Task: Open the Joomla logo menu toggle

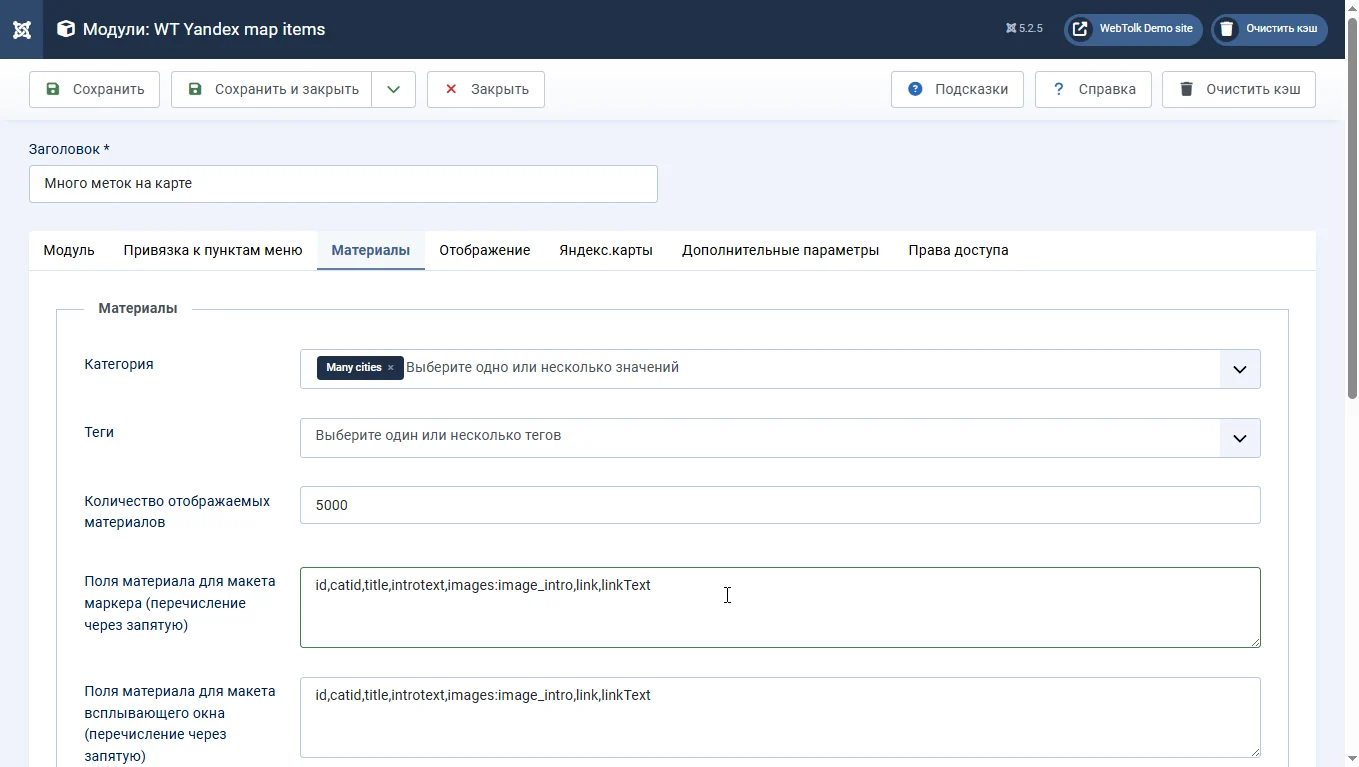Action: [21, 29]
